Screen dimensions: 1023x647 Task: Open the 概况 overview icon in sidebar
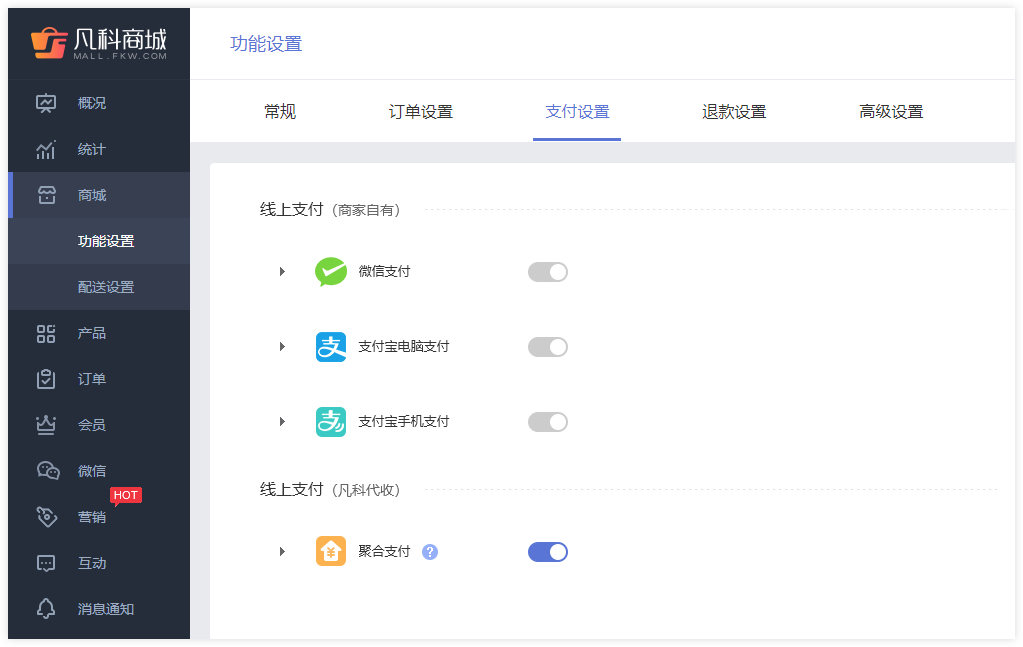click(x=46, y=103)
